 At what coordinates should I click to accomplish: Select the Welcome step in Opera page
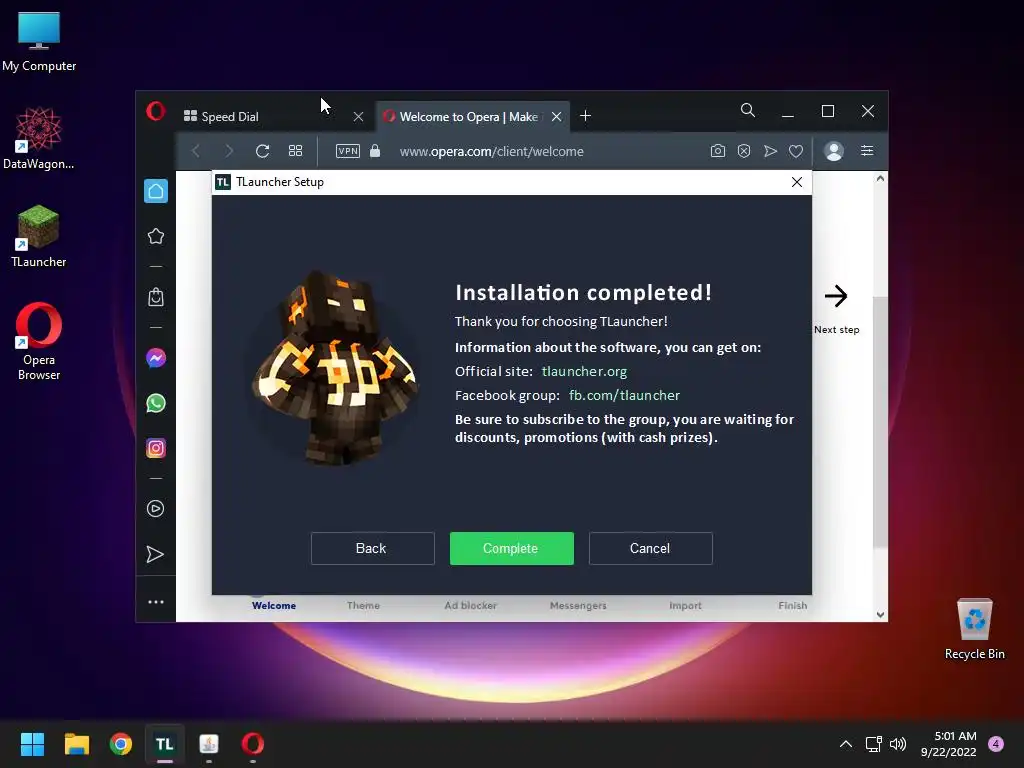tap(274, 605)
